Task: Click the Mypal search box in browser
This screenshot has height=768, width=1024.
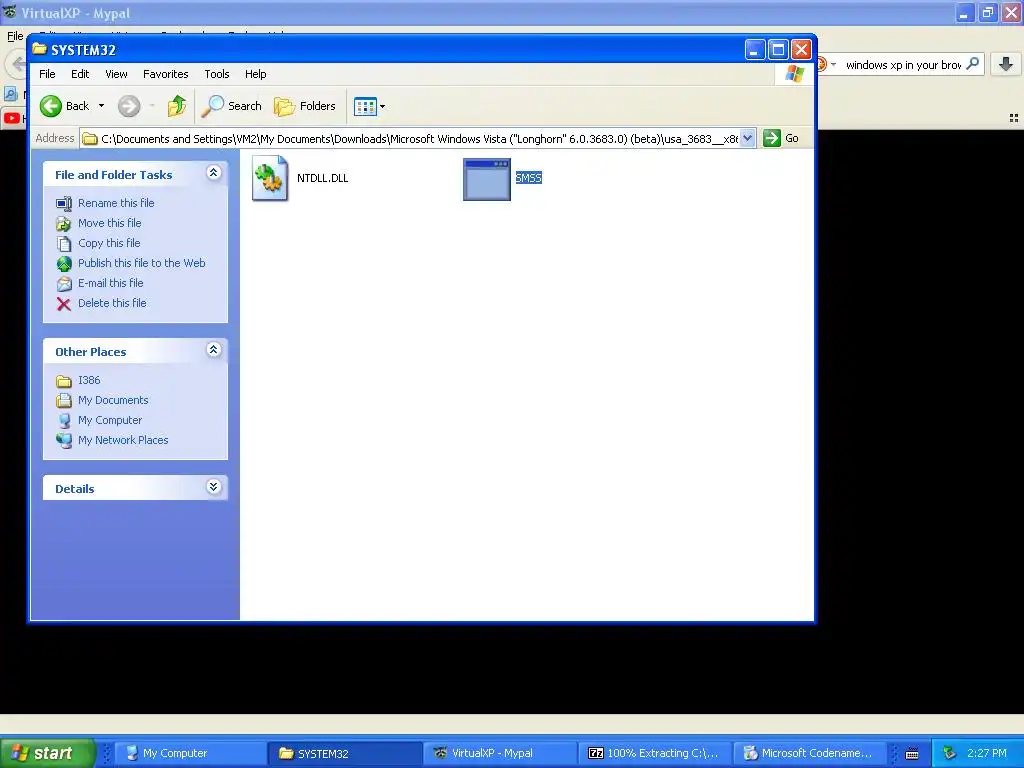Action: coord(903,65)
